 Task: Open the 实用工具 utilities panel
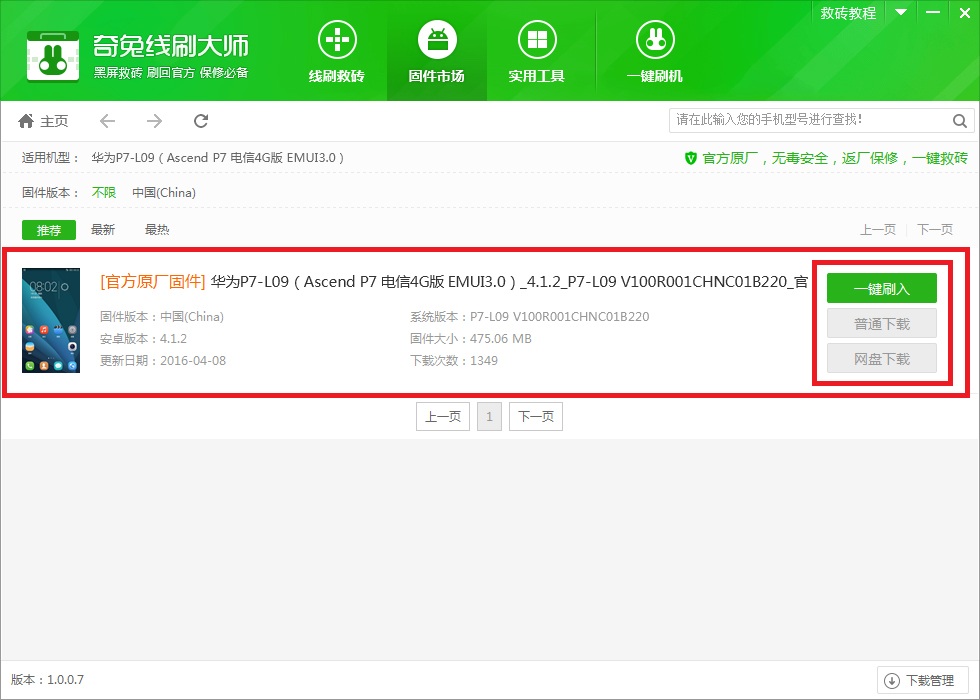(538, 52)
